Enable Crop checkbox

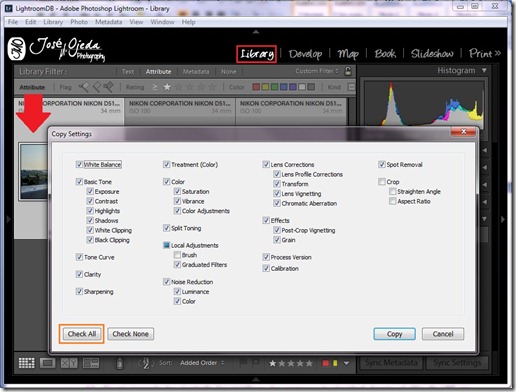click(x=382, y=182)
